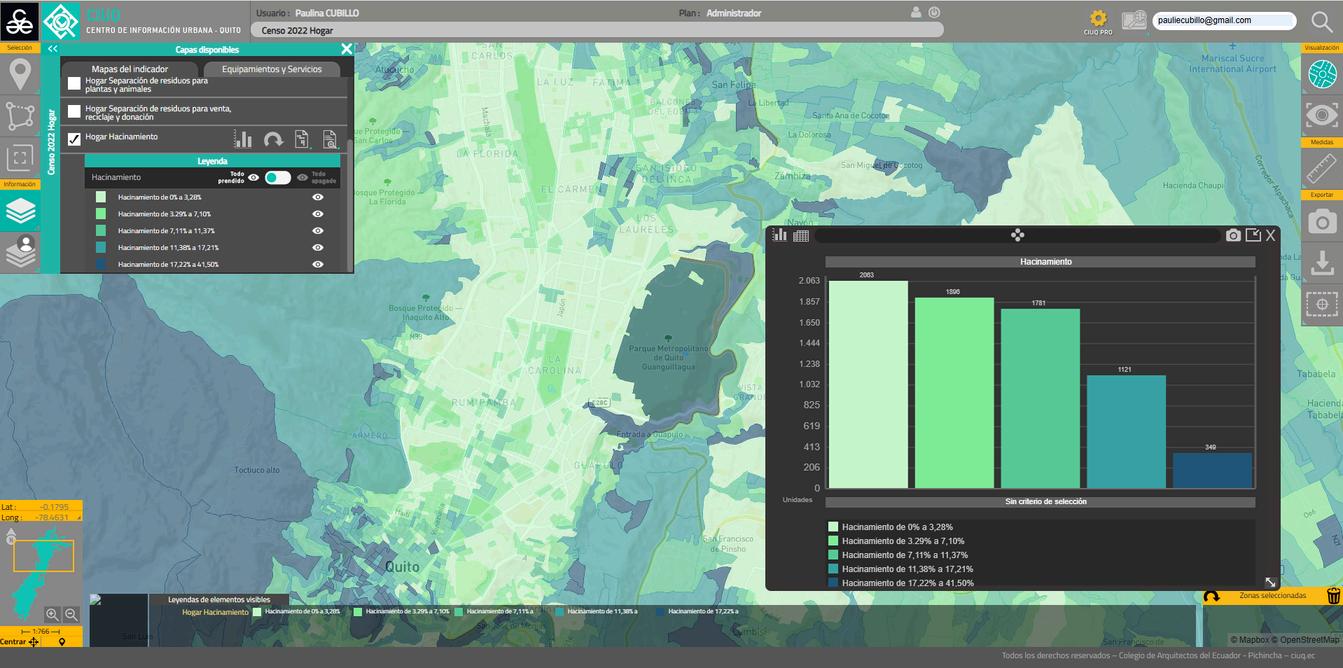Uncheck the Hogar Hacinamiento layer checkbox

[x=74, y=139]
